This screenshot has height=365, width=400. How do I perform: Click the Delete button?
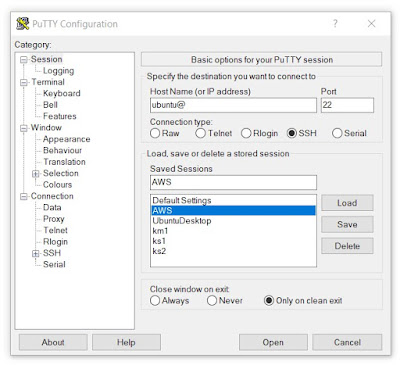click(347, 246)
